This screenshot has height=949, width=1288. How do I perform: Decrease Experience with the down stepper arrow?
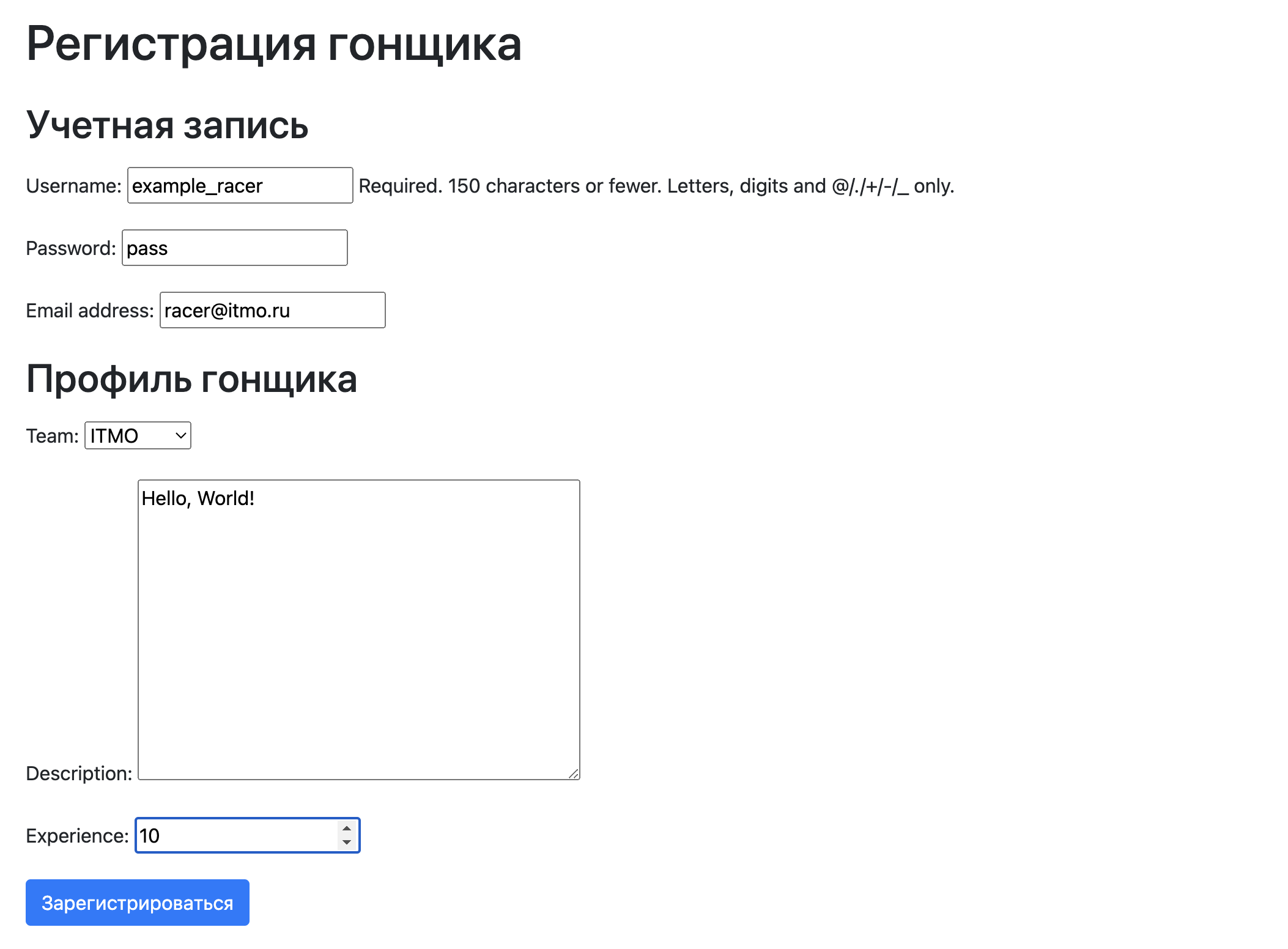tap(347, 843)
